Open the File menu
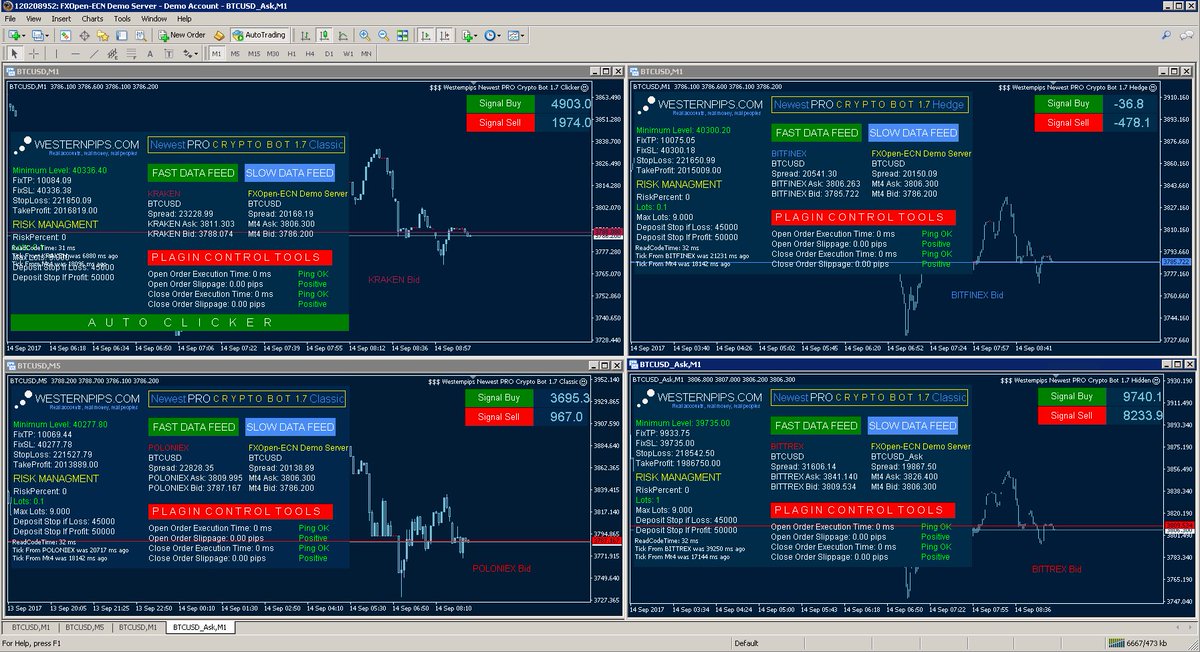Screen dimensions: 1200x652 (10, 18)
